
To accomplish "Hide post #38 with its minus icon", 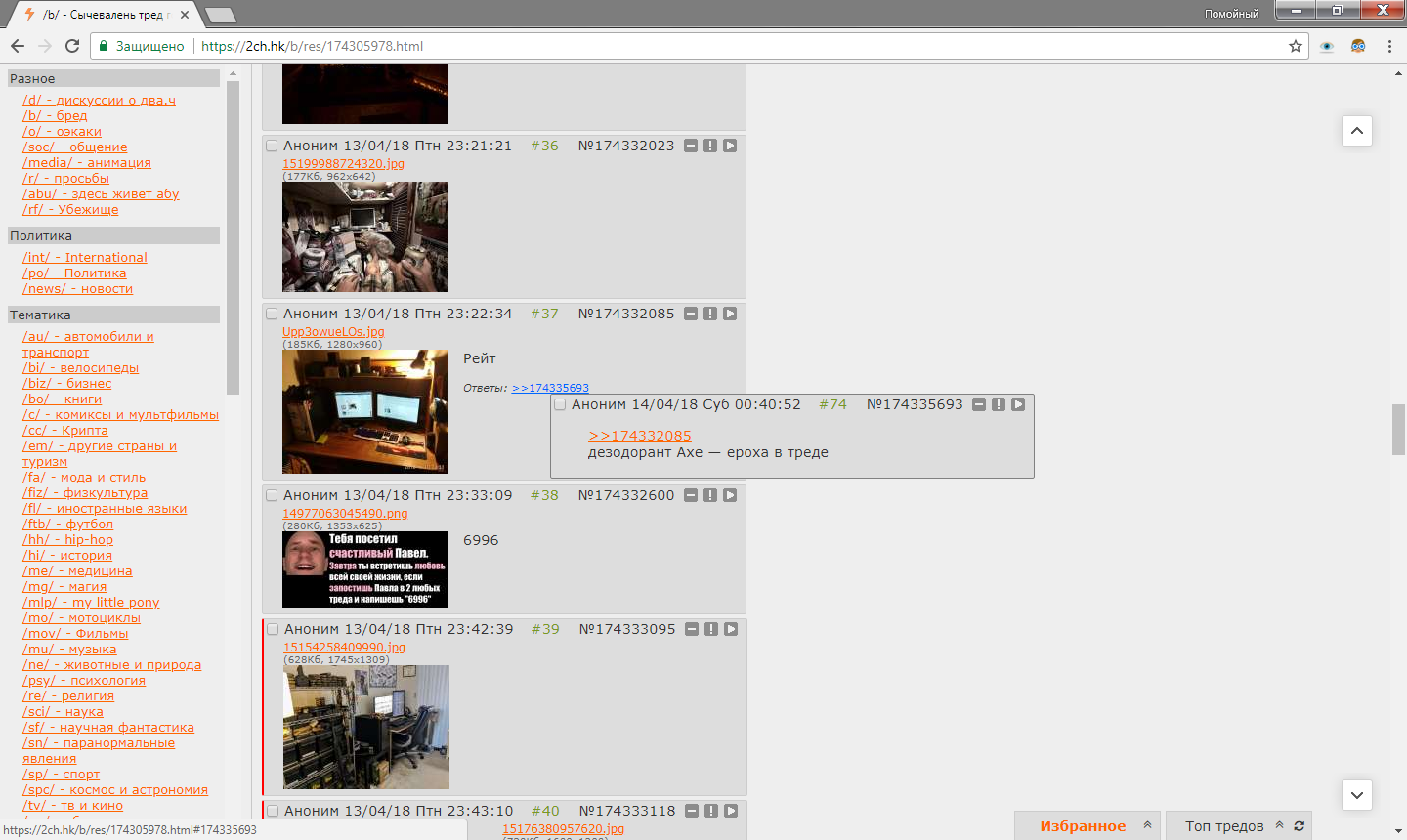I will point(691,495).
